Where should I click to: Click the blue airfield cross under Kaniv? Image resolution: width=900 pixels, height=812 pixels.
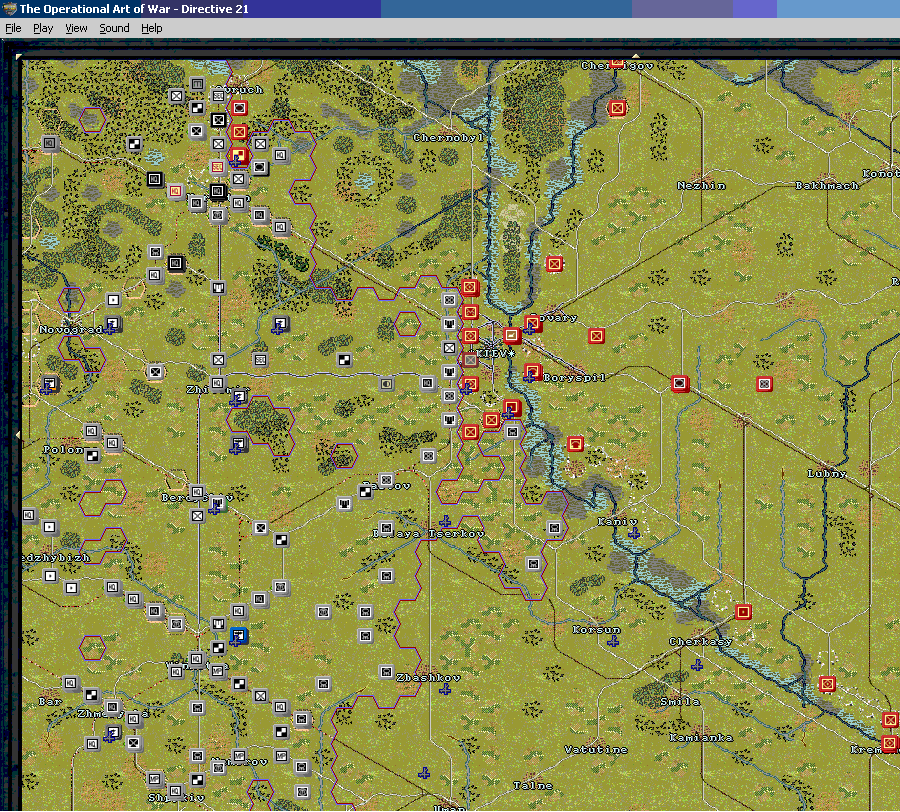634,533
